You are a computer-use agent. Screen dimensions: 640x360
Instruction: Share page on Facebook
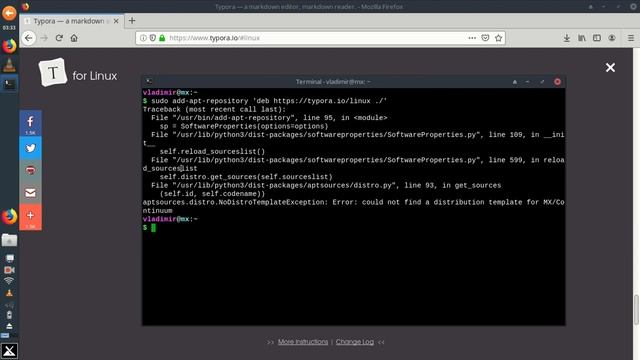click(x=30, y=123)
